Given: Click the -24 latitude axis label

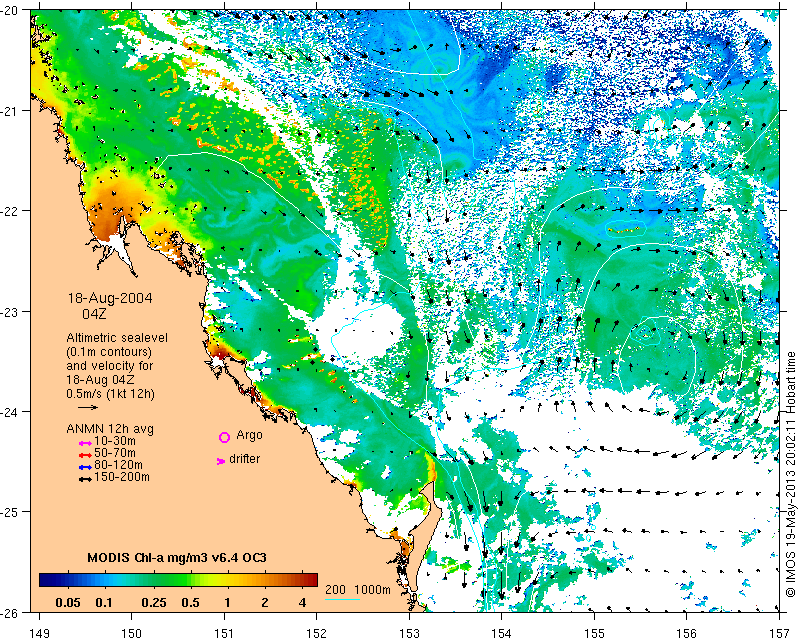Looking at the screenshot, I should (x=10, y=412).
